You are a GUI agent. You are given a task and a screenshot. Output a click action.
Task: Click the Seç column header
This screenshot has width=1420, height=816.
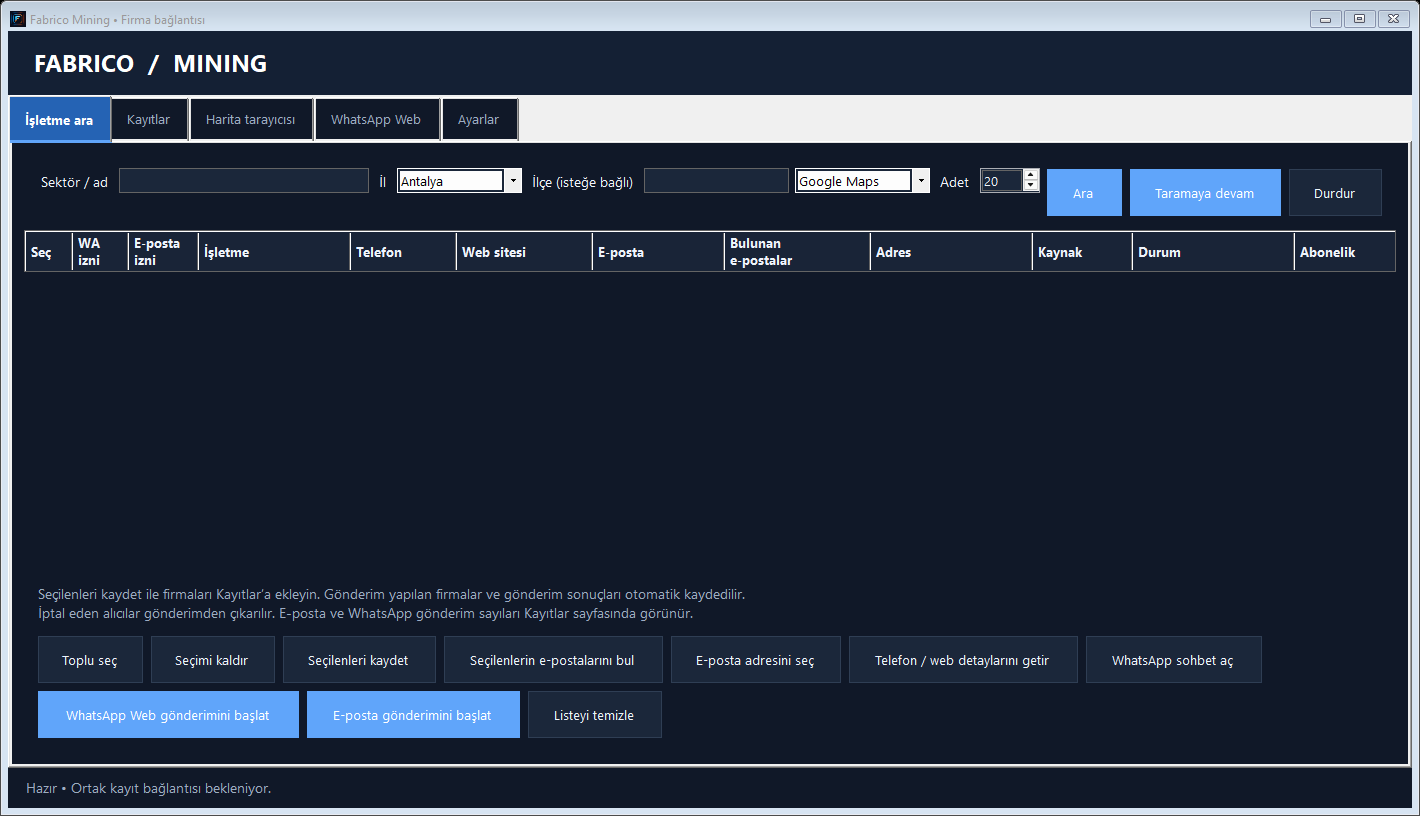49,252
